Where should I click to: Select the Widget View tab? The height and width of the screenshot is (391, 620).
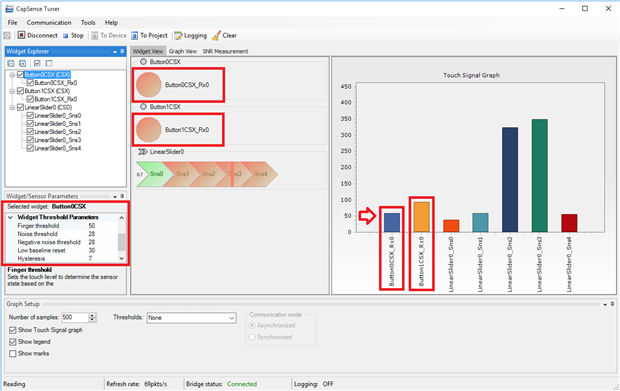(x=147, y=51)
